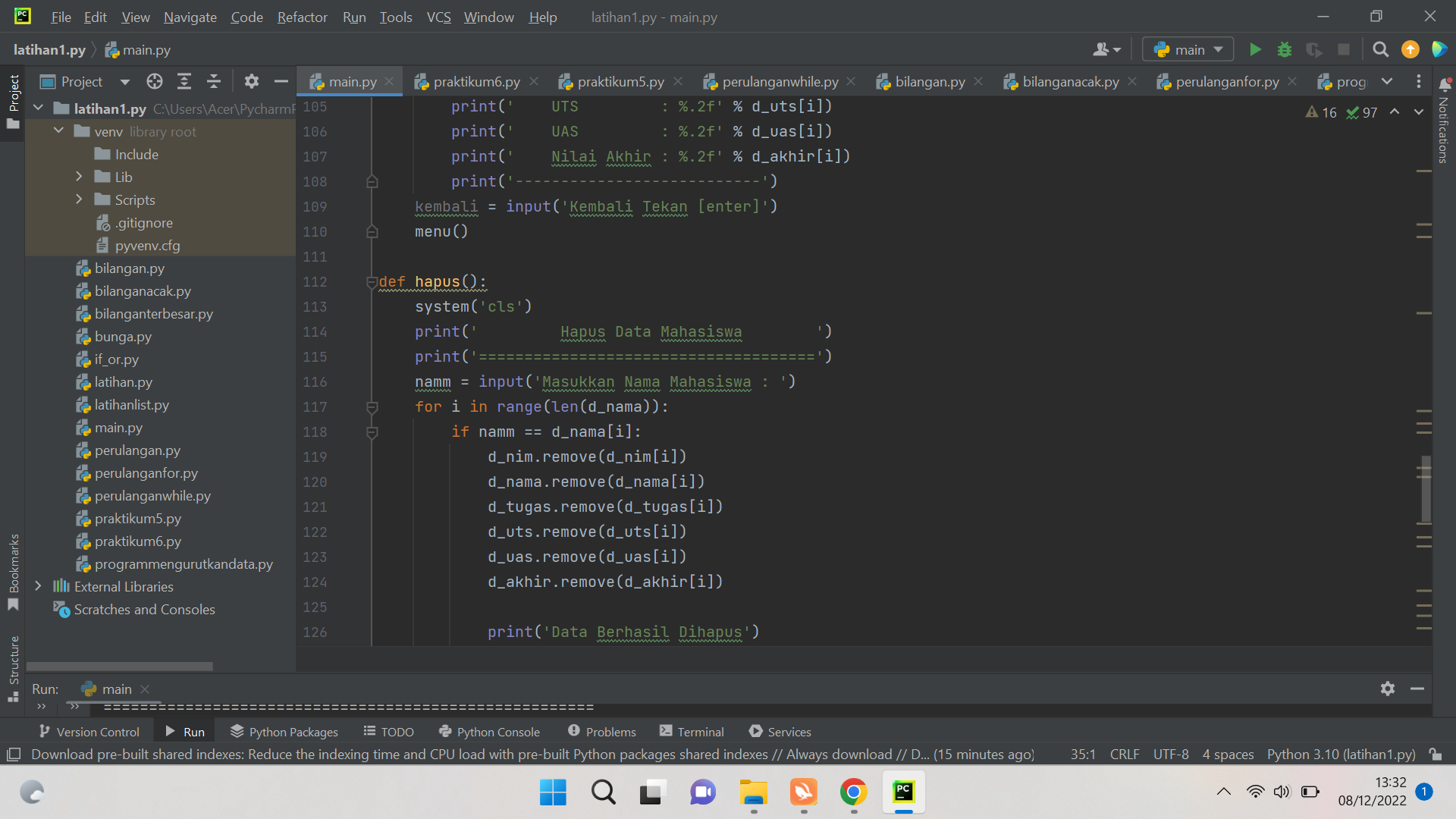Show hidden editor tabs chevron

point(1387,82)
